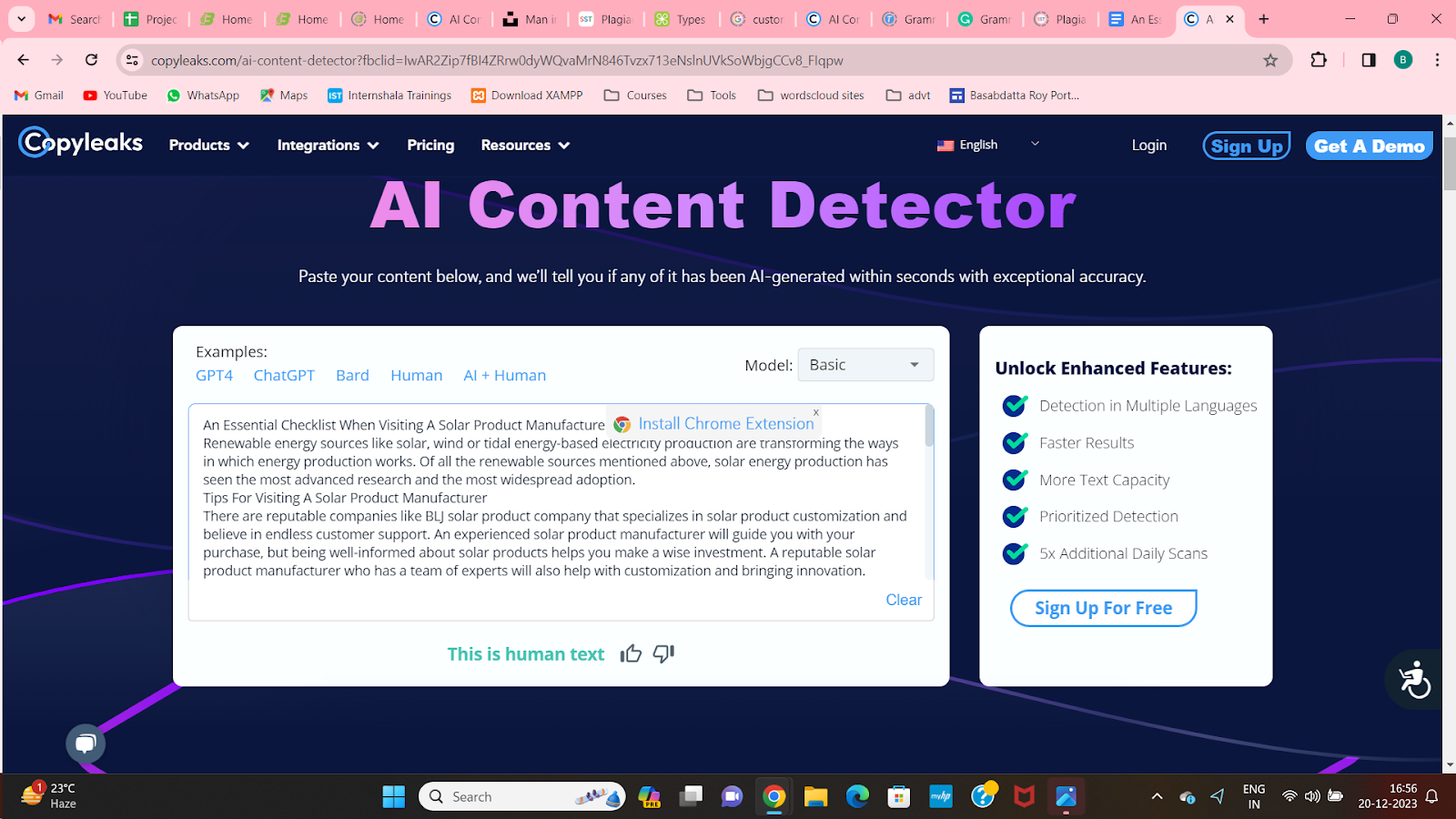Click the Get A Demo button
Screen dimensions: 1456x819
tap(1369, 146)
